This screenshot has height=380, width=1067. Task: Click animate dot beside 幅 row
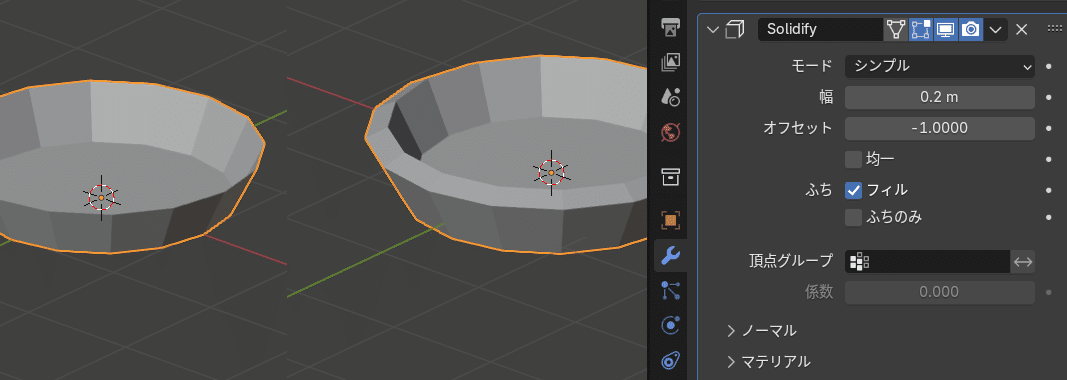tap(1049, 97)
